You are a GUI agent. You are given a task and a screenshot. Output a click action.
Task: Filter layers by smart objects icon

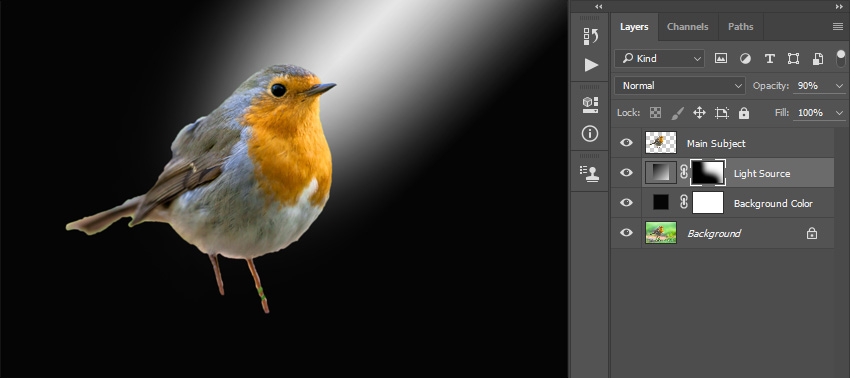pyautogui.click(x=818, y=59)
